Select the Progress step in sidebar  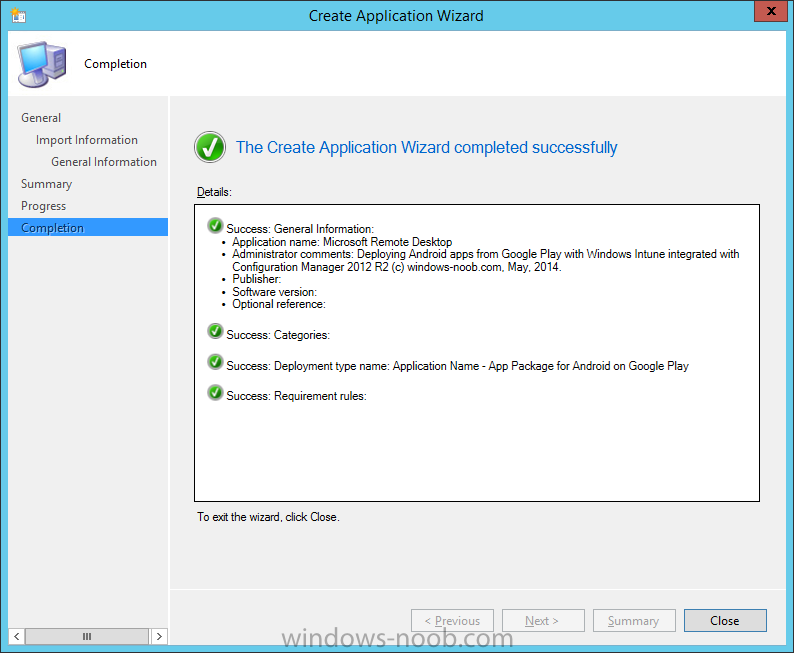[x=44, y=206]
